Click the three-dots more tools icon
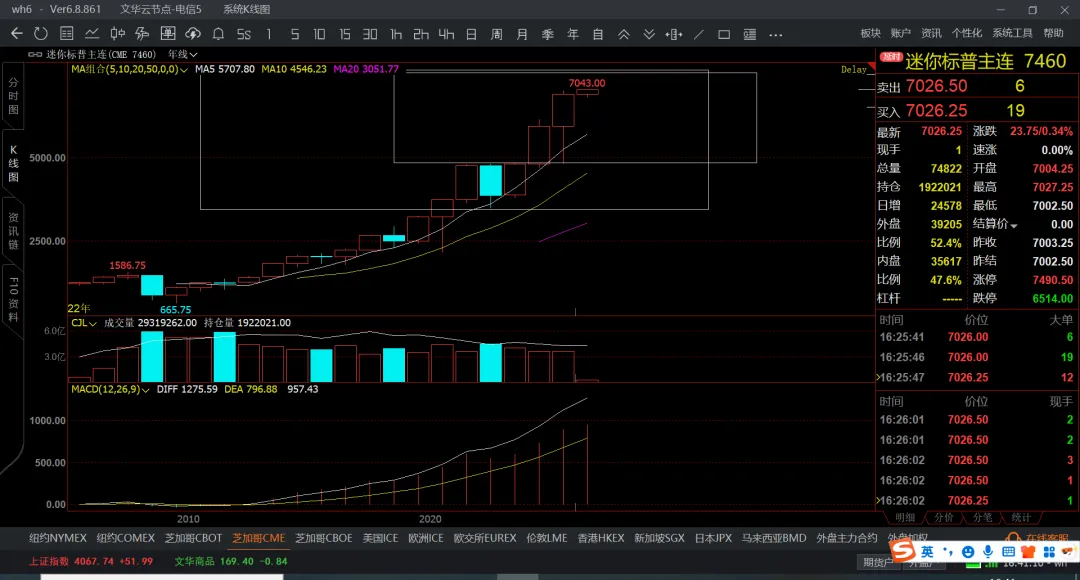The width and height of the screenshot is (1080, 580). pyautogui.click(x=776, y=34)
